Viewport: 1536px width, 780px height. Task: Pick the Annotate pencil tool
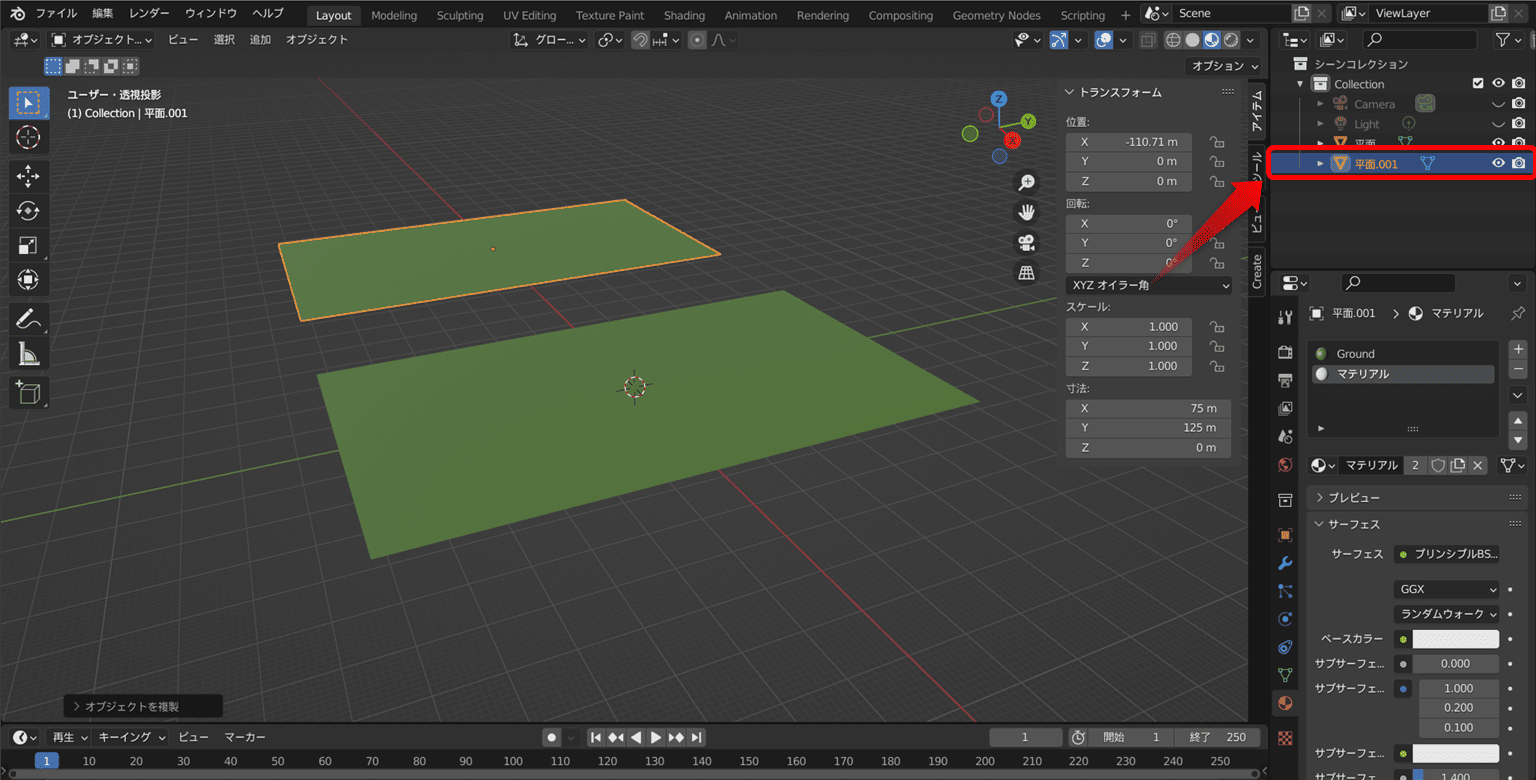(29, 320)
